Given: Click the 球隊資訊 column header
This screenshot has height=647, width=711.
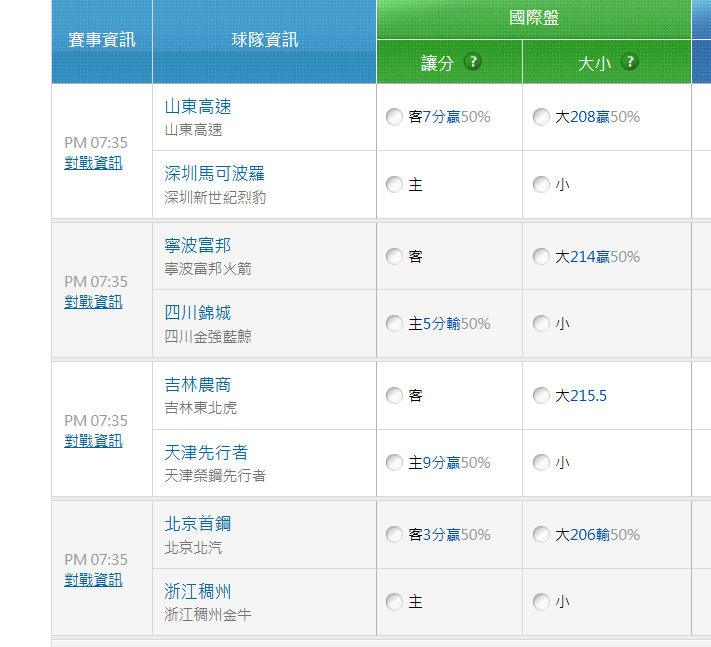Looking at the screenshot, I should click(264, 41).
